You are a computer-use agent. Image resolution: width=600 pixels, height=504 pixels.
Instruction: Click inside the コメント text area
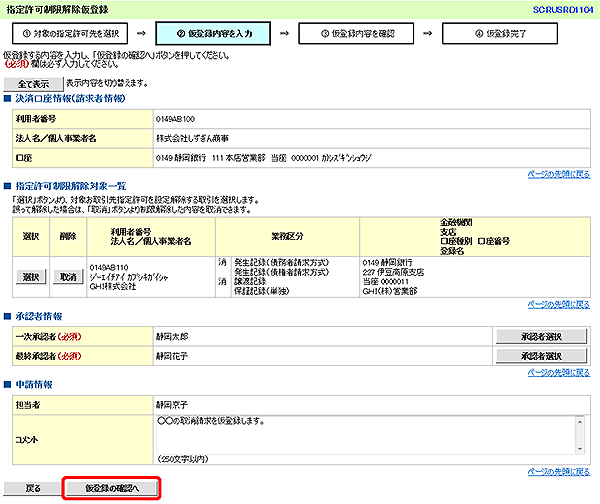360,433
